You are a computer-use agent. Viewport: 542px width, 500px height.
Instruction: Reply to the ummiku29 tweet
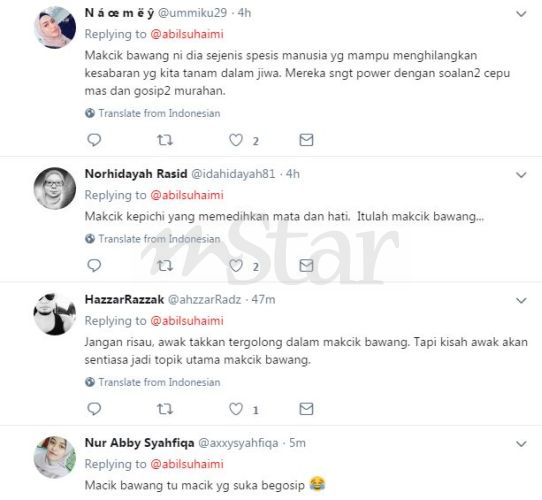[94, 140]
